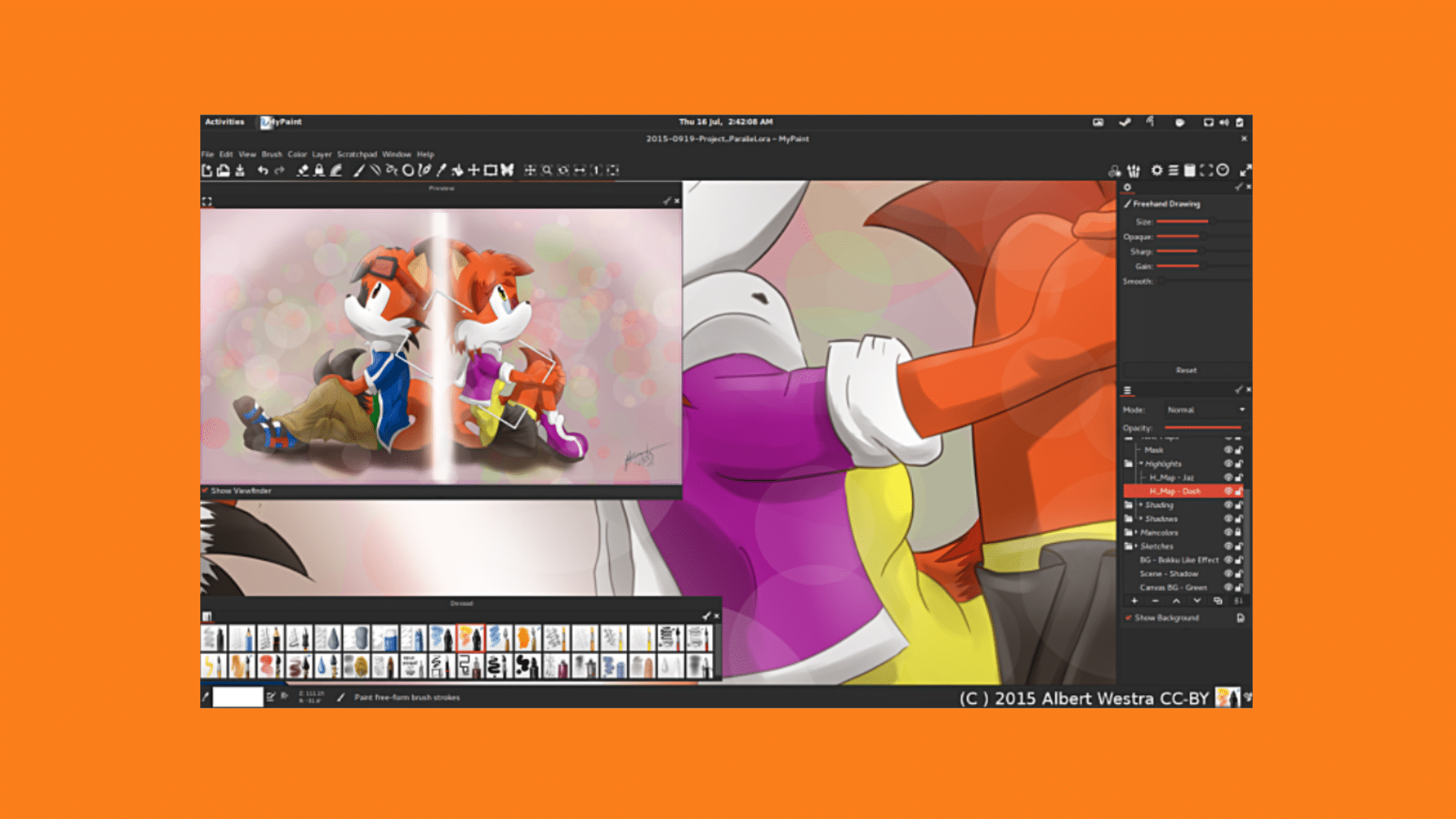Select the Ellipse drawing tool

408,171
